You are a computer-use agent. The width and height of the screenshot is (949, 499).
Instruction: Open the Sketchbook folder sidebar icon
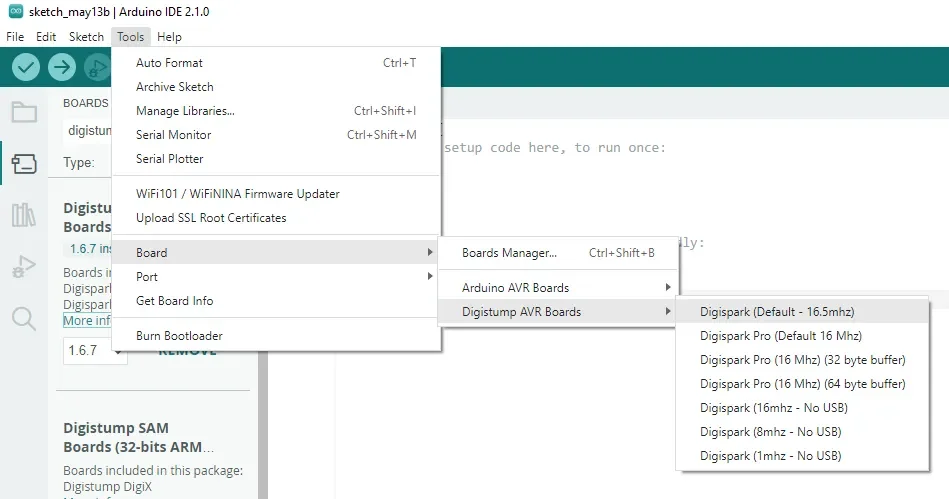(24, 112)
